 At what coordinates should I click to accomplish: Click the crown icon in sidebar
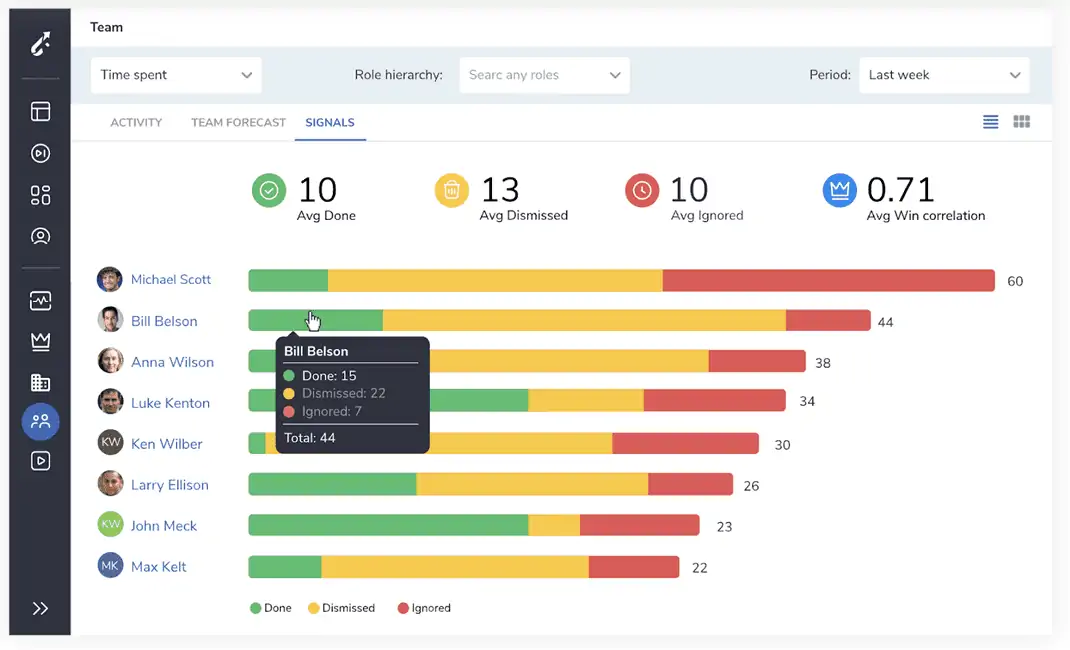[40, 342]
